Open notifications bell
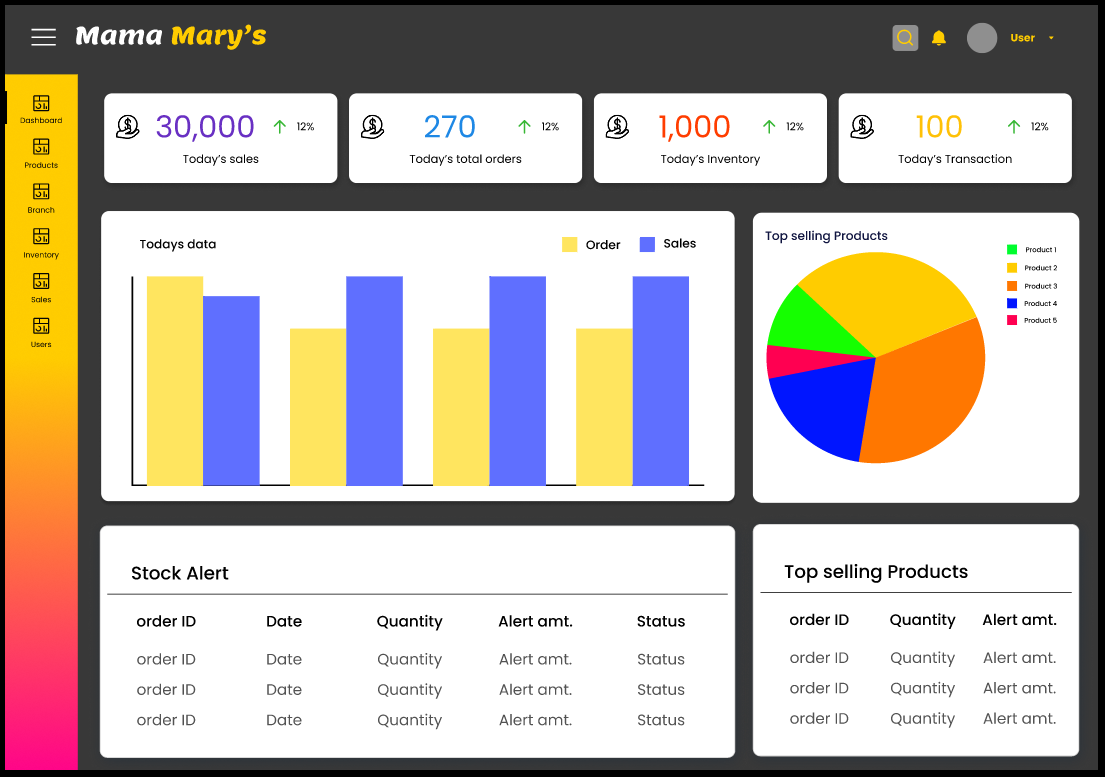The width and height of the screenshot is (1105, 777). (938, 38)
